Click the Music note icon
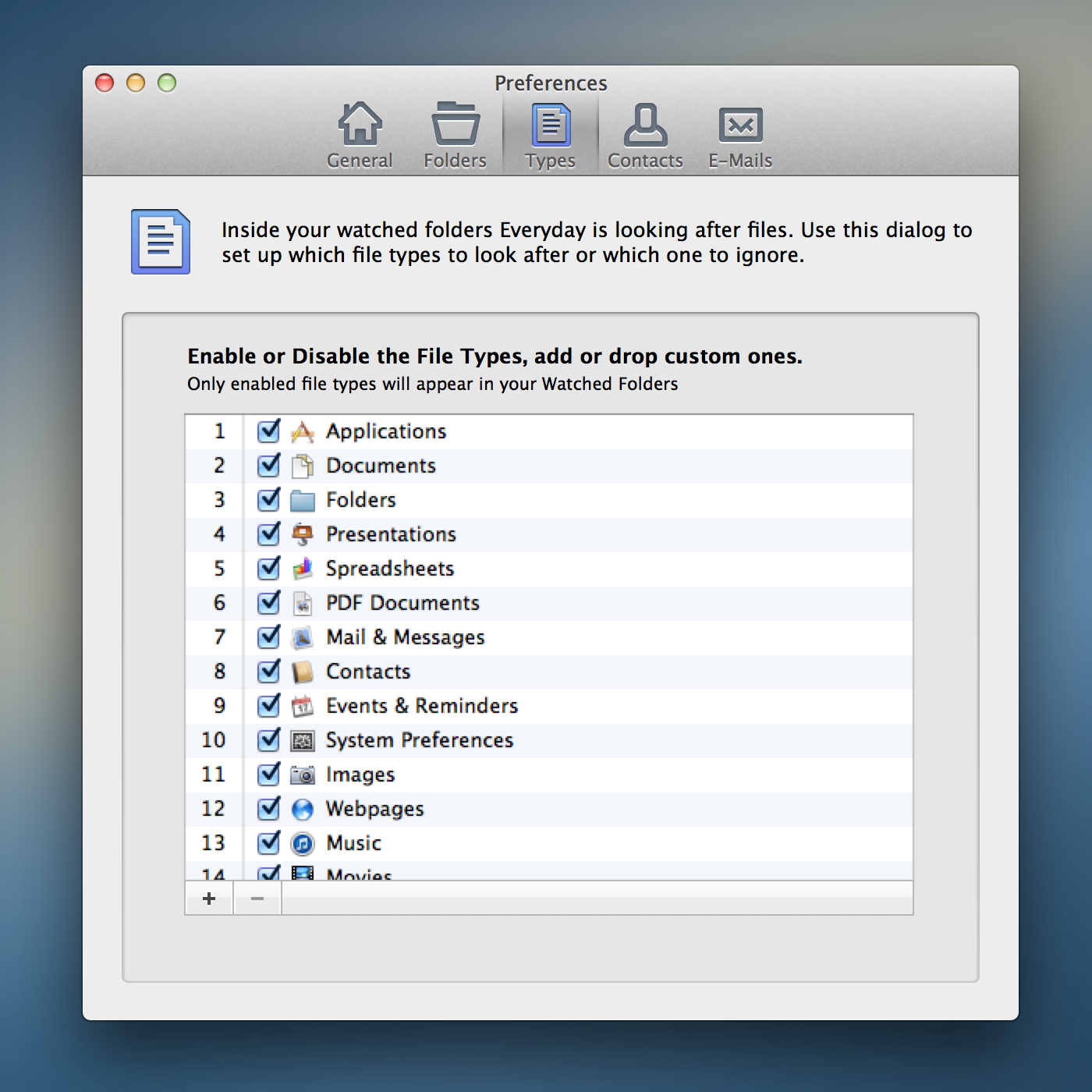 [303, 843]
